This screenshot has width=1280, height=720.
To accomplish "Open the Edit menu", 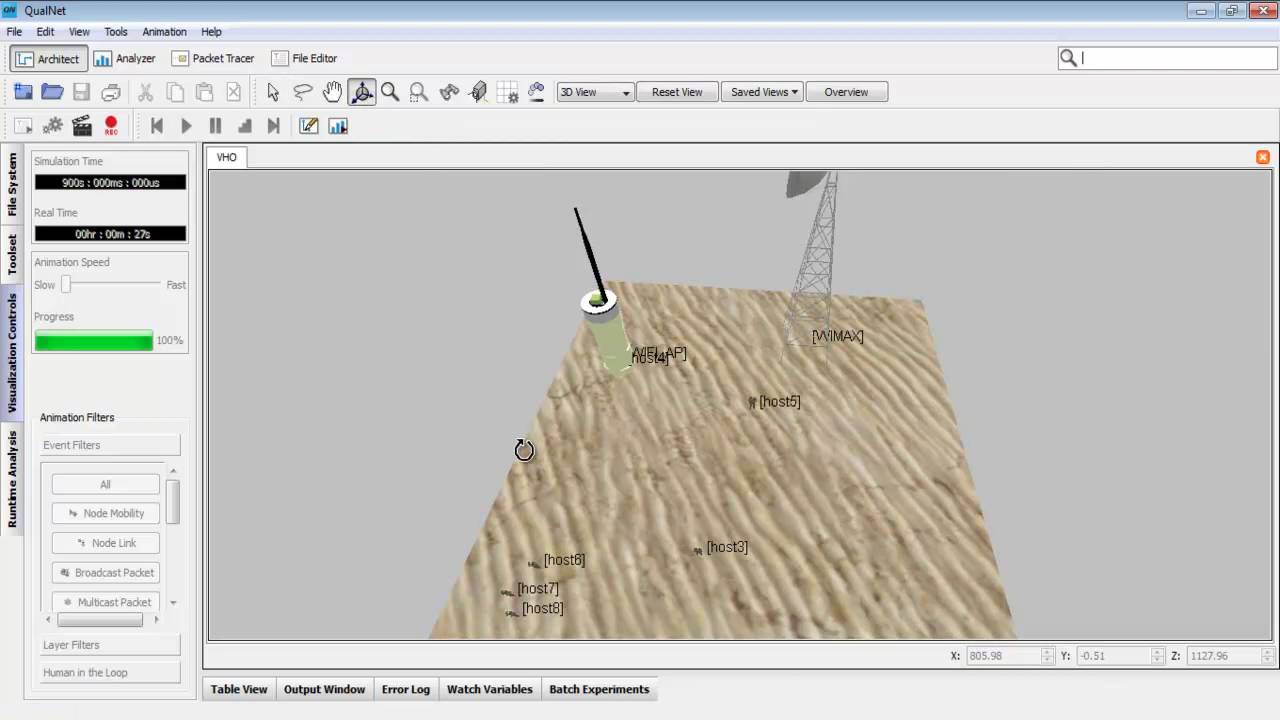I will (45, 32).
